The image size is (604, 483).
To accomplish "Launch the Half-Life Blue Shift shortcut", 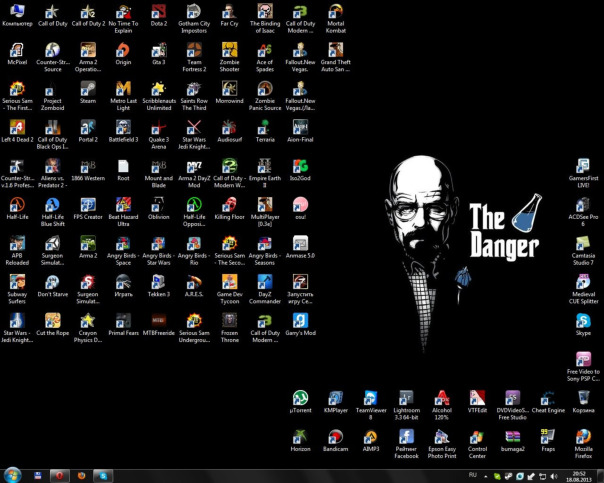I will tap(52, 212).
